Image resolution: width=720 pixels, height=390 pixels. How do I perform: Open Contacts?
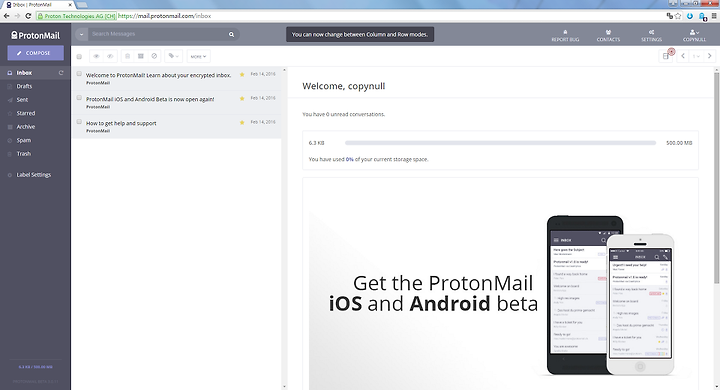click(608, 36)
